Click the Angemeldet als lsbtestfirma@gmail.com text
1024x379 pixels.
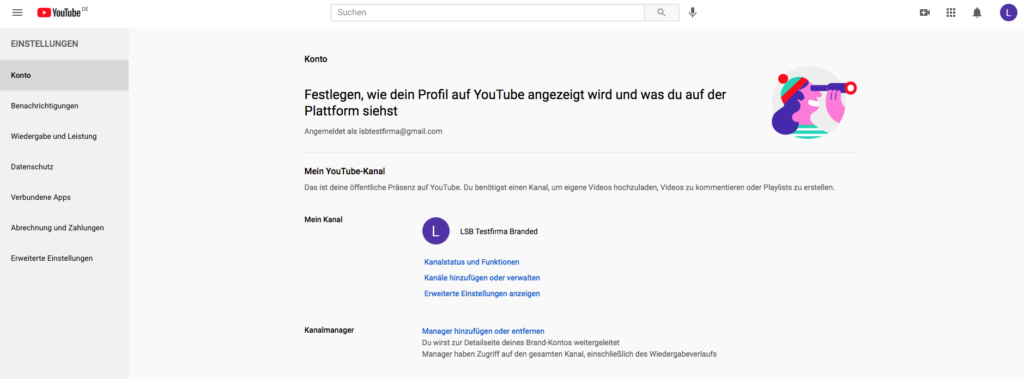(374, 131)
